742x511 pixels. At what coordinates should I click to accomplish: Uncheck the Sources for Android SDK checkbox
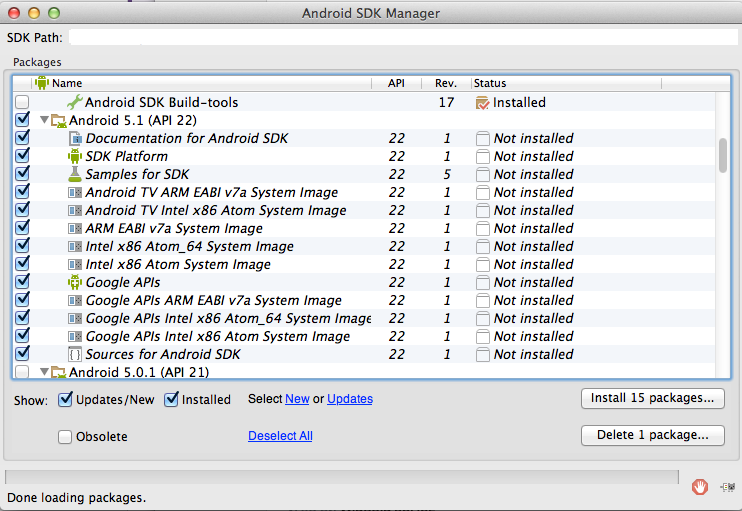[x=22, y=353]
